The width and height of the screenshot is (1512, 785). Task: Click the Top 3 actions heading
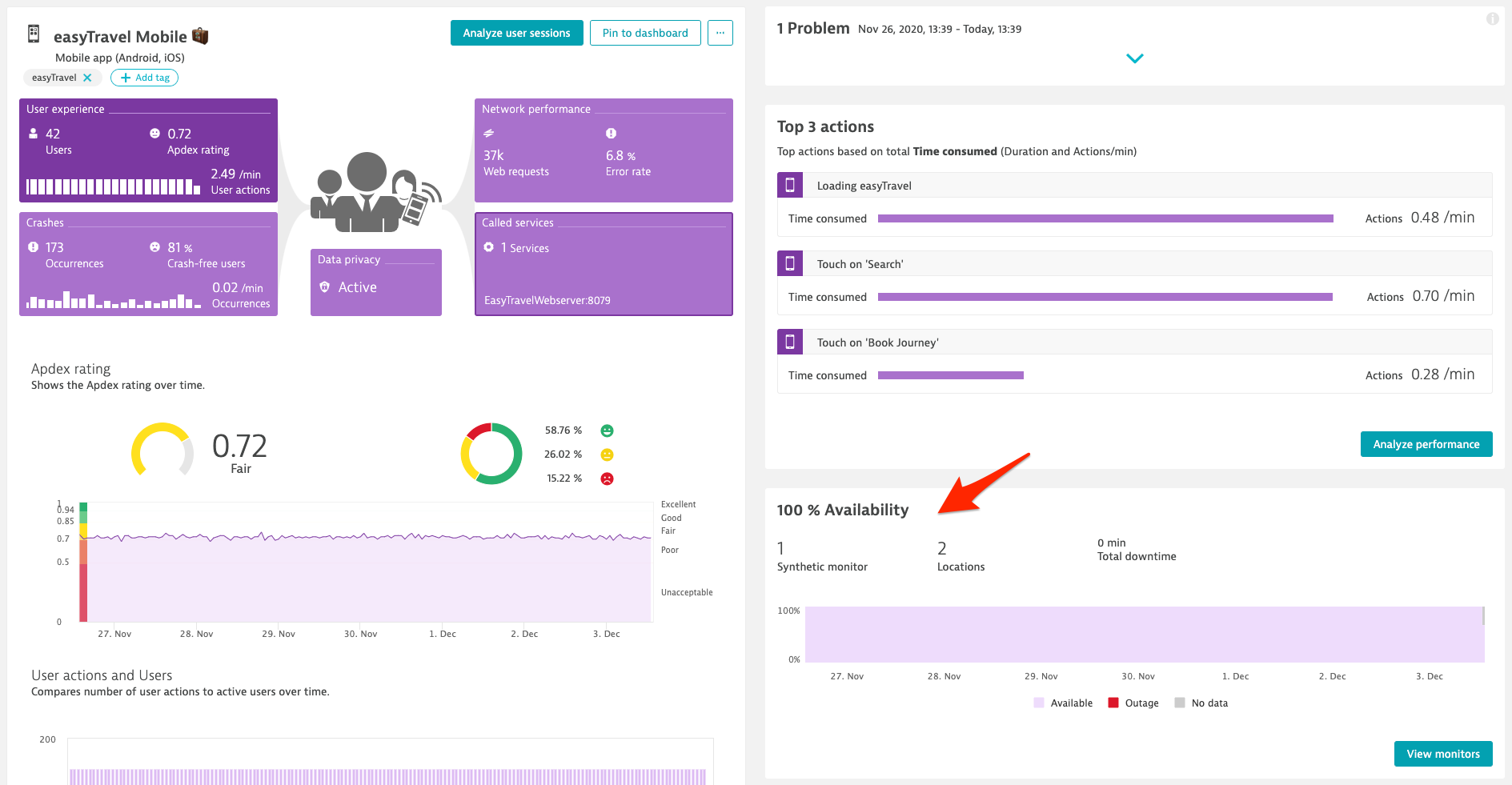coord(825,126)
